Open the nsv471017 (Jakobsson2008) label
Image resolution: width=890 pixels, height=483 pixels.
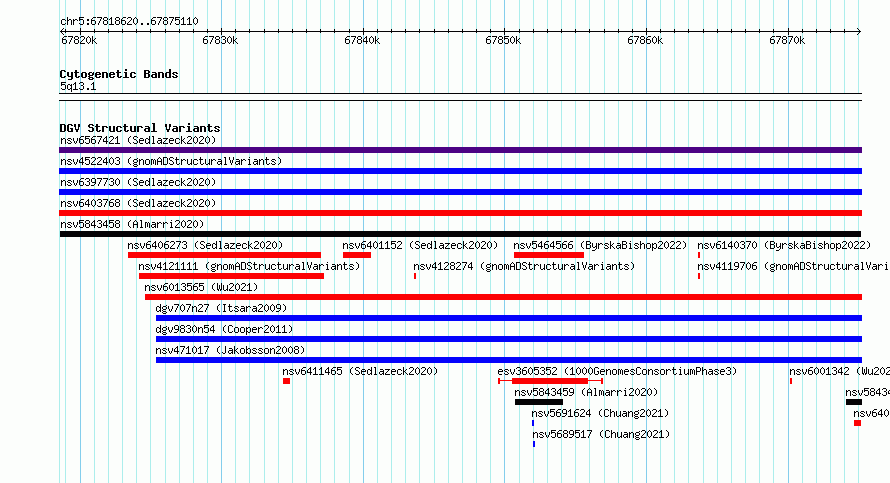coord(230,350)
